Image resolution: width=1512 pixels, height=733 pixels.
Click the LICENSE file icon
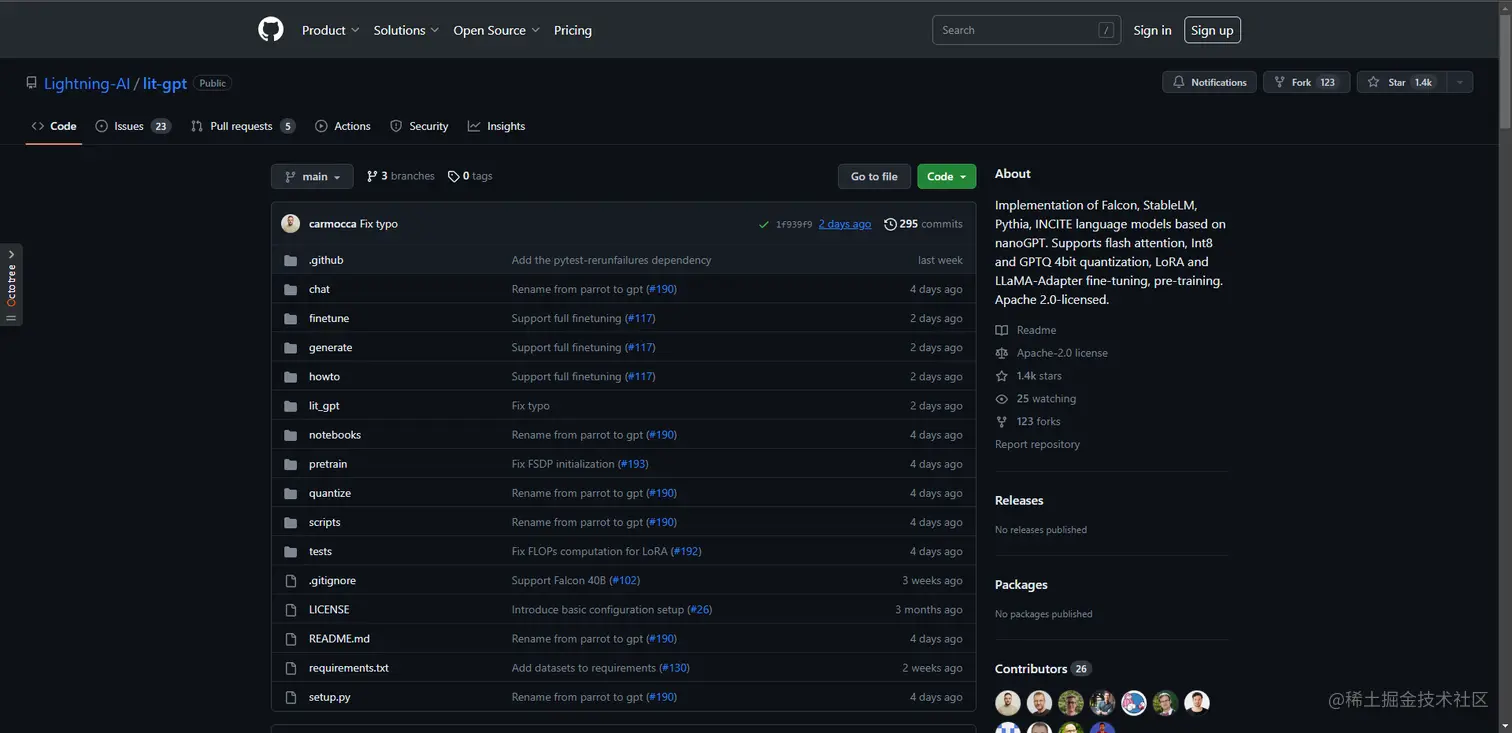click(291, 610)
